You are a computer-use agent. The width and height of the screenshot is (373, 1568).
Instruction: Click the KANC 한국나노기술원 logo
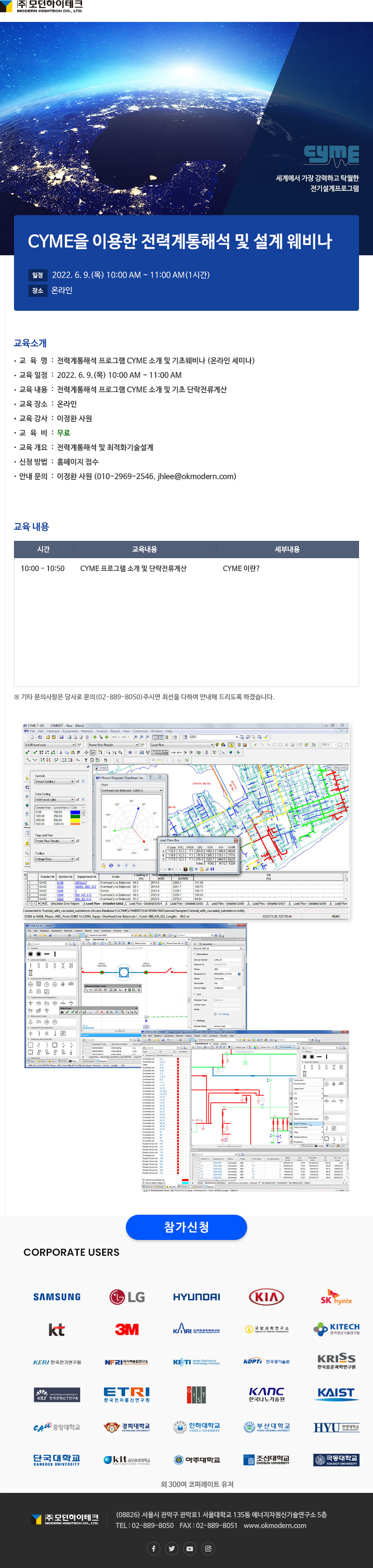click(267, 1395)
